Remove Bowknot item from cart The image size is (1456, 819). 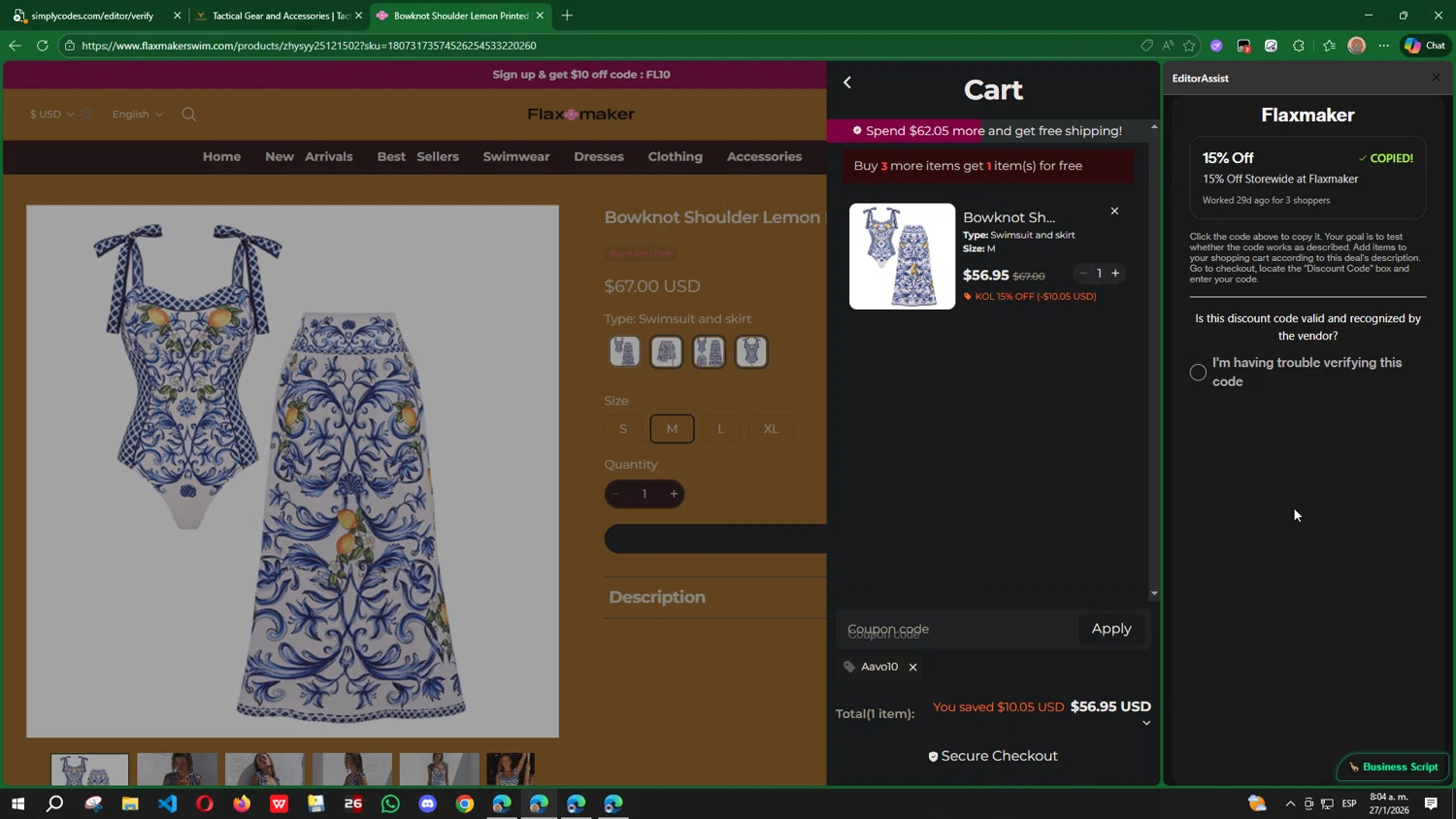pos(1114,211)
